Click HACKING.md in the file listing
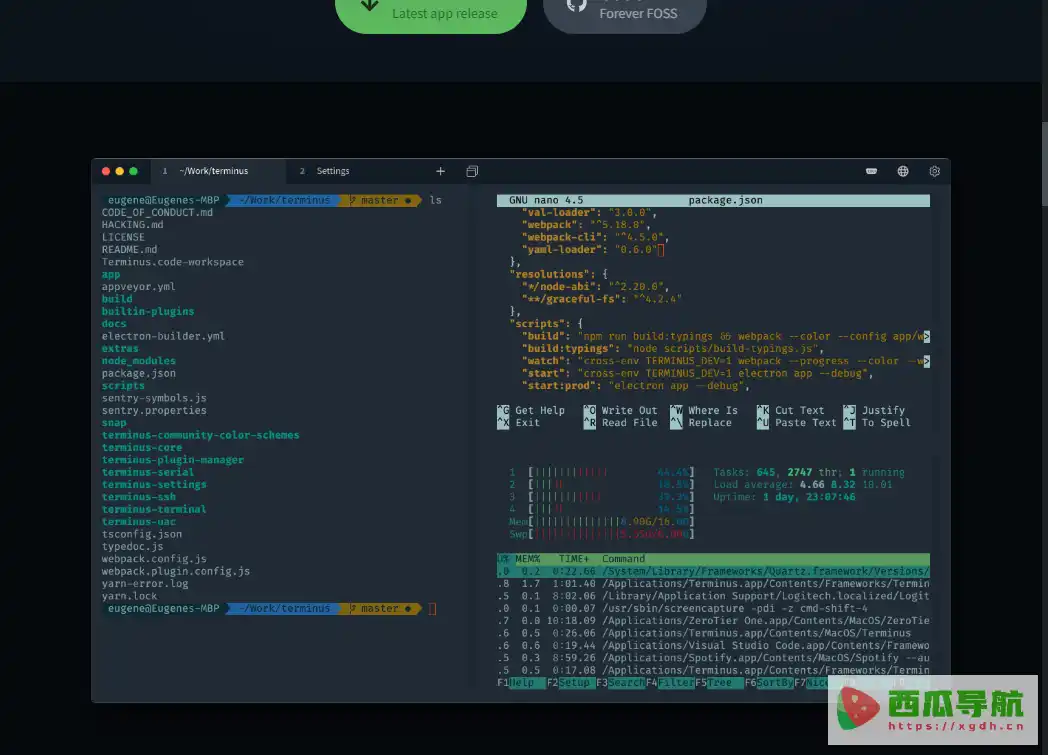The height and width of the screenshot is (755, 1048). pyautogui.click(x=132, y=224)
